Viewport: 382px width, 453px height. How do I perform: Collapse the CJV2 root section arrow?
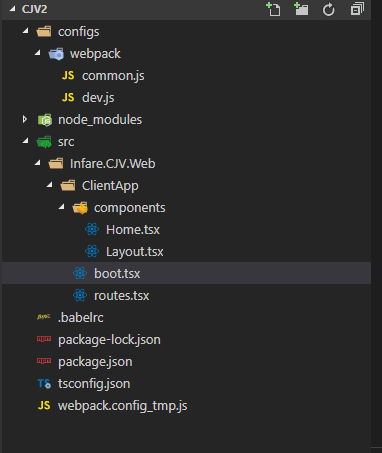point(12,9)
